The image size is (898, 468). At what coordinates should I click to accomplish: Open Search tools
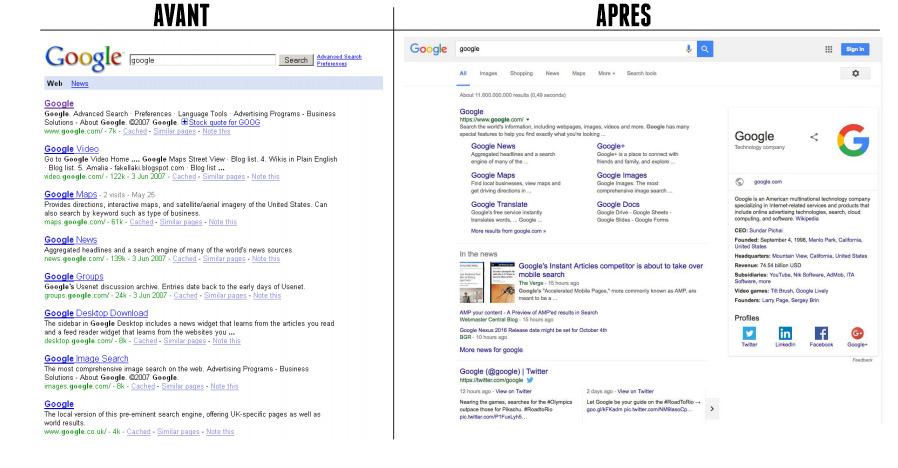641,73
